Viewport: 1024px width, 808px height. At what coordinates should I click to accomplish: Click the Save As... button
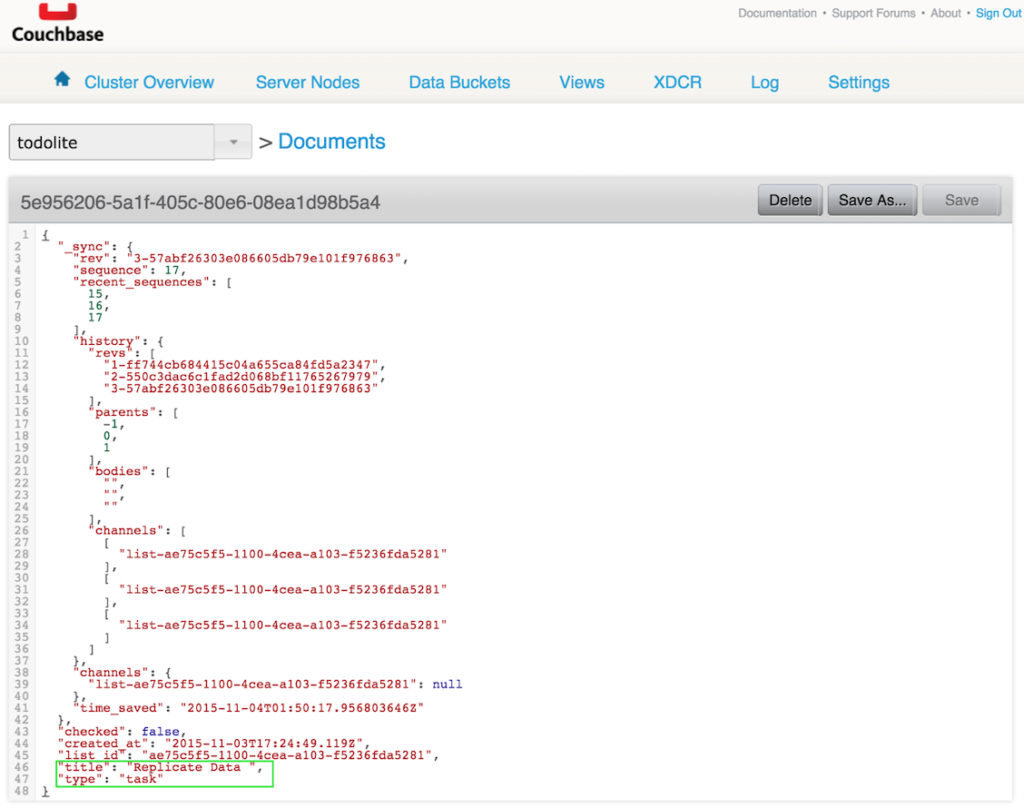(871, 200)
